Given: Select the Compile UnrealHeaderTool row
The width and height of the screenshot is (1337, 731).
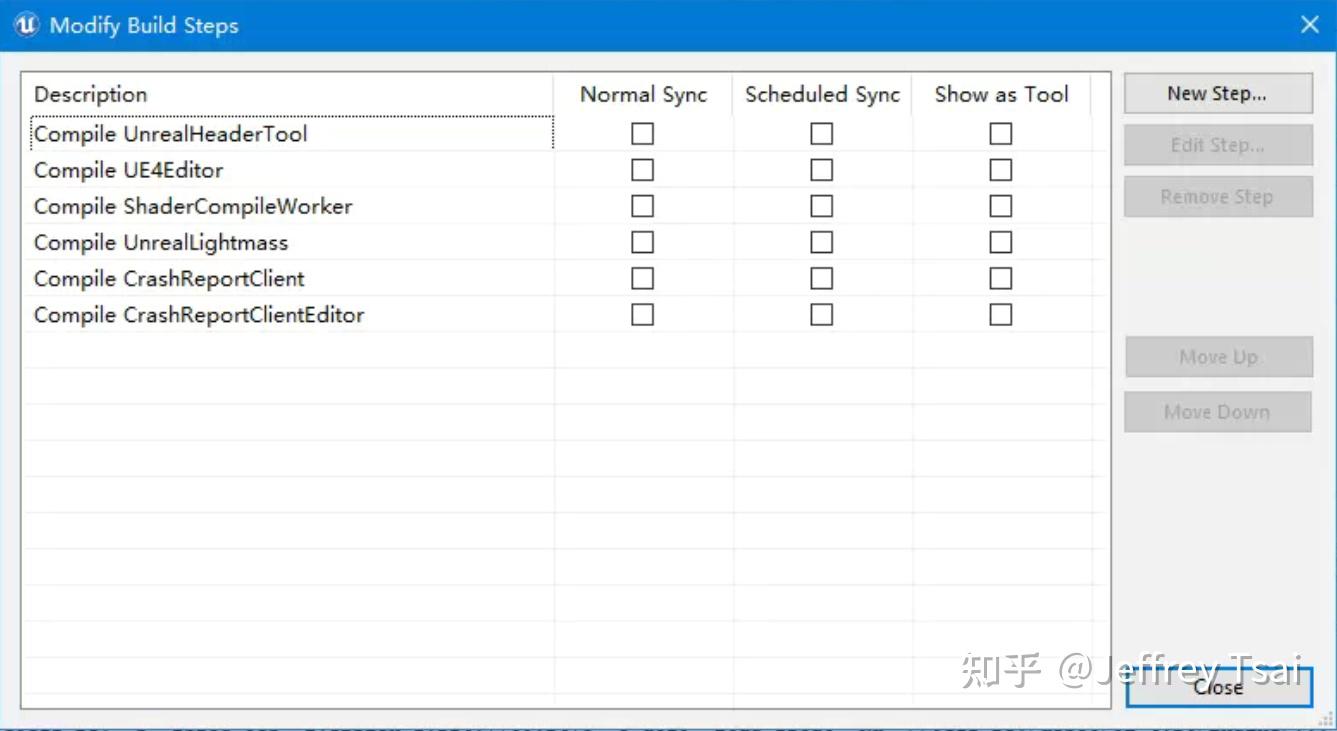Looking at the screenshot, I should click(171, 134).
